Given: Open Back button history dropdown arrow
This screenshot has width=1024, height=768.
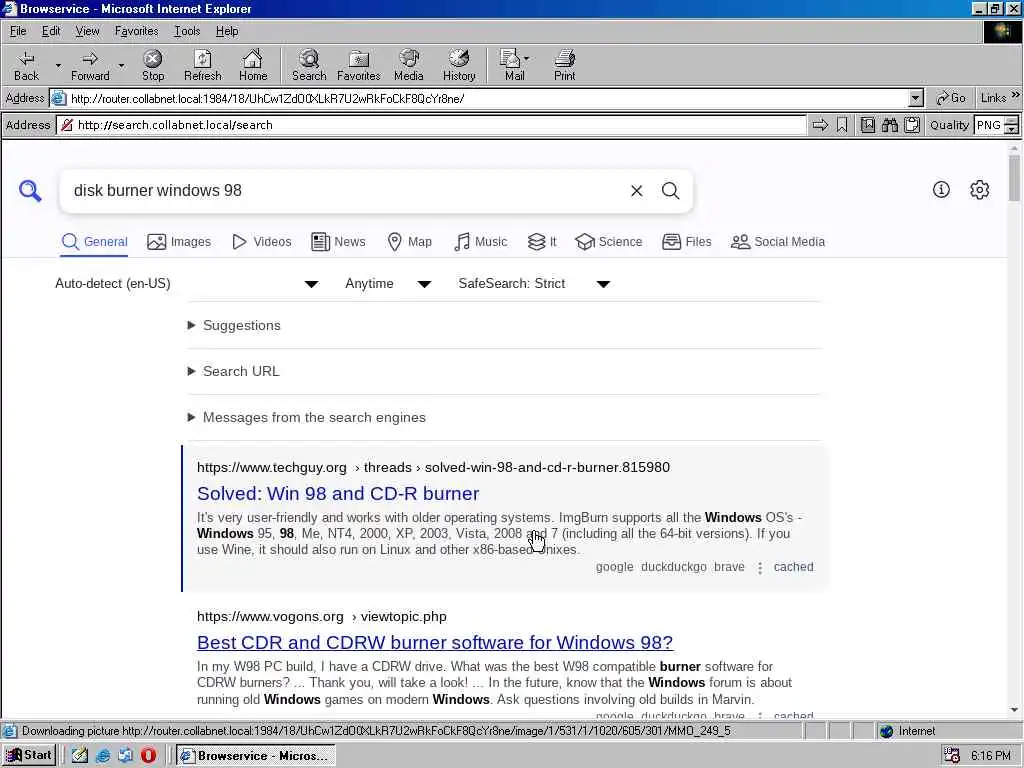Looking at the screenshot, I should pyautogui.click(x=58, y=65).
